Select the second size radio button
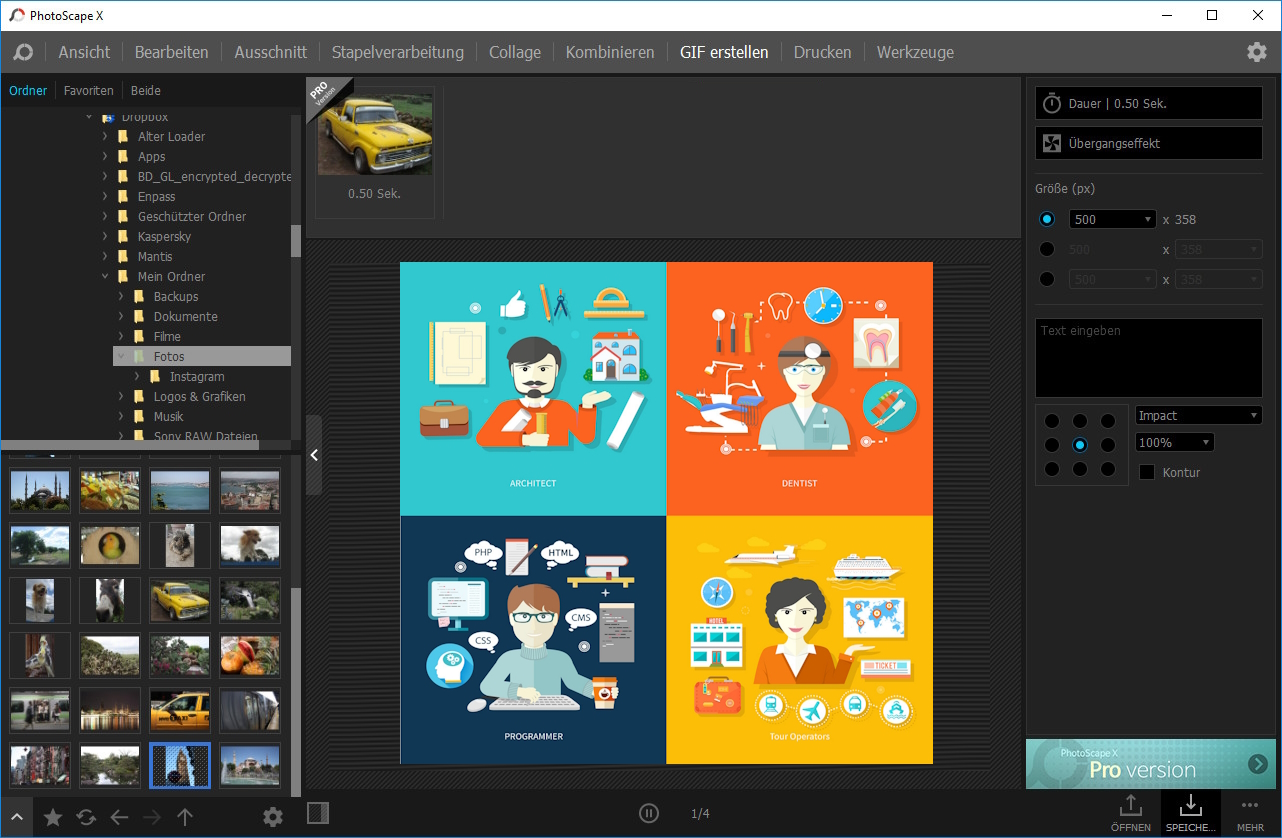 (x=1047, y=249)
